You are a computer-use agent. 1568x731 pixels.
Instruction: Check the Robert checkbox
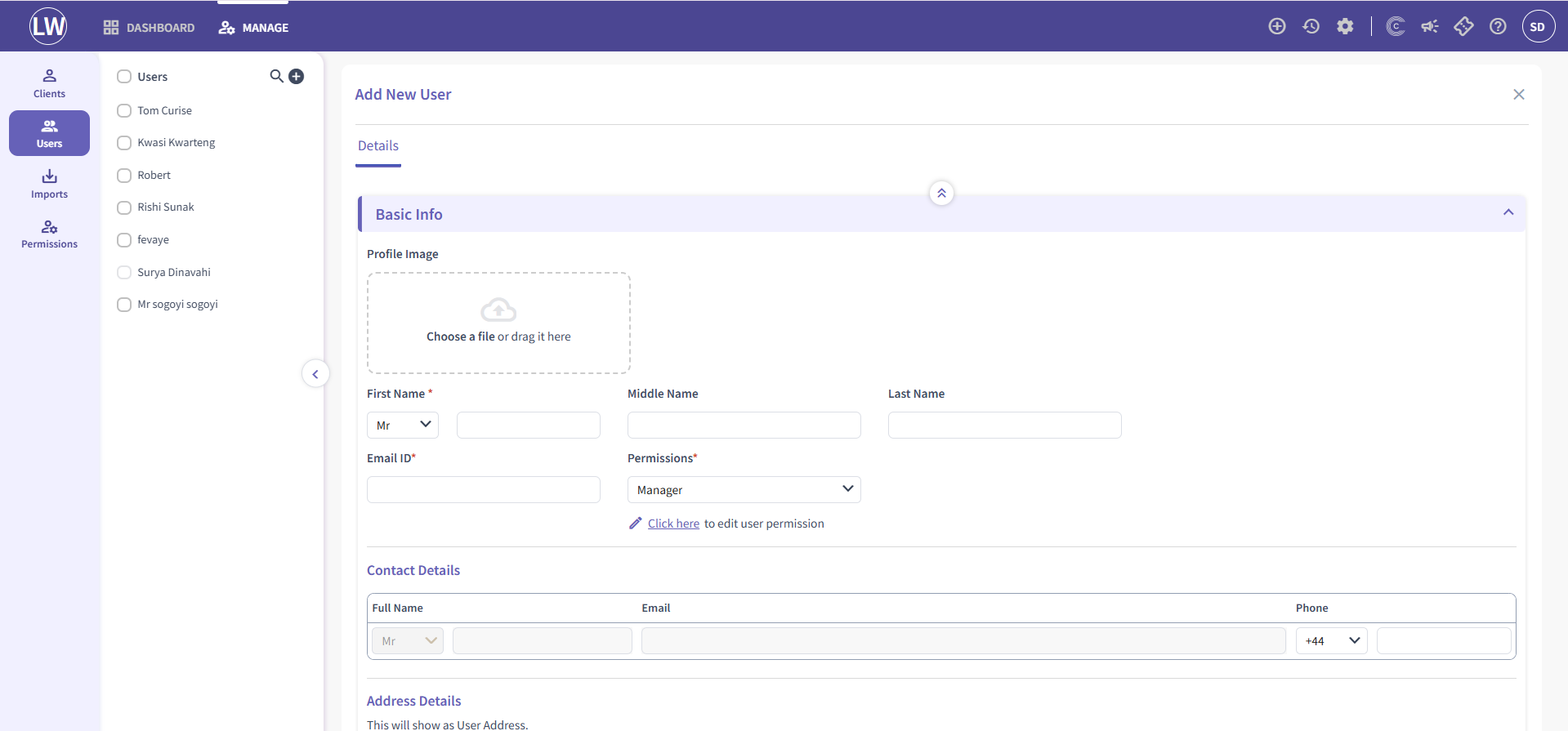click(x=124, y=176)
